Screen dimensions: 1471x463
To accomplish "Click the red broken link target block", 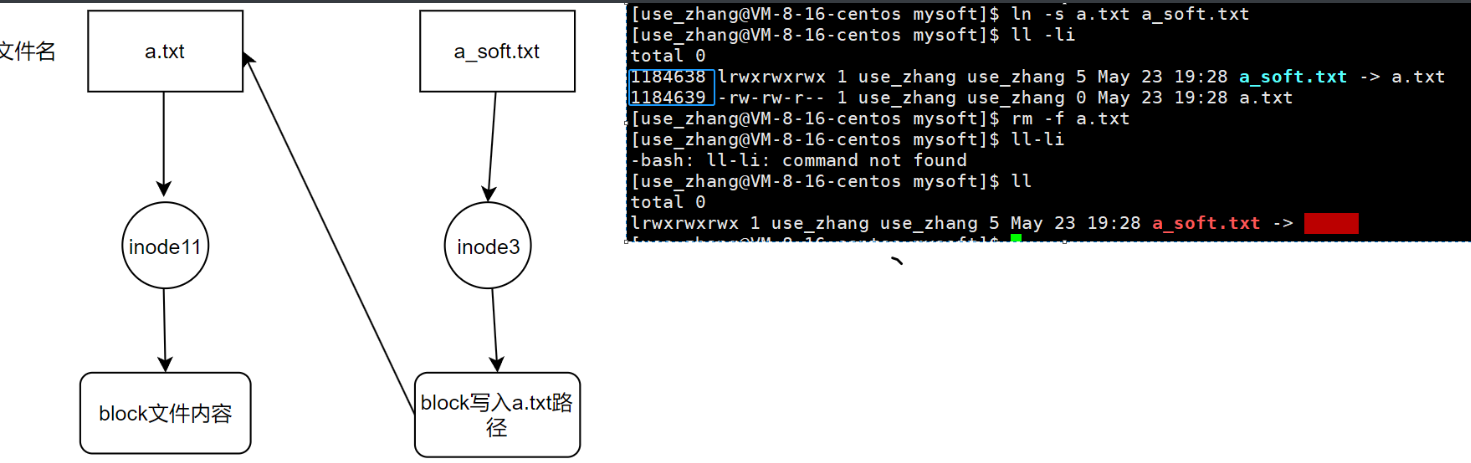I will click(1332, 223).
